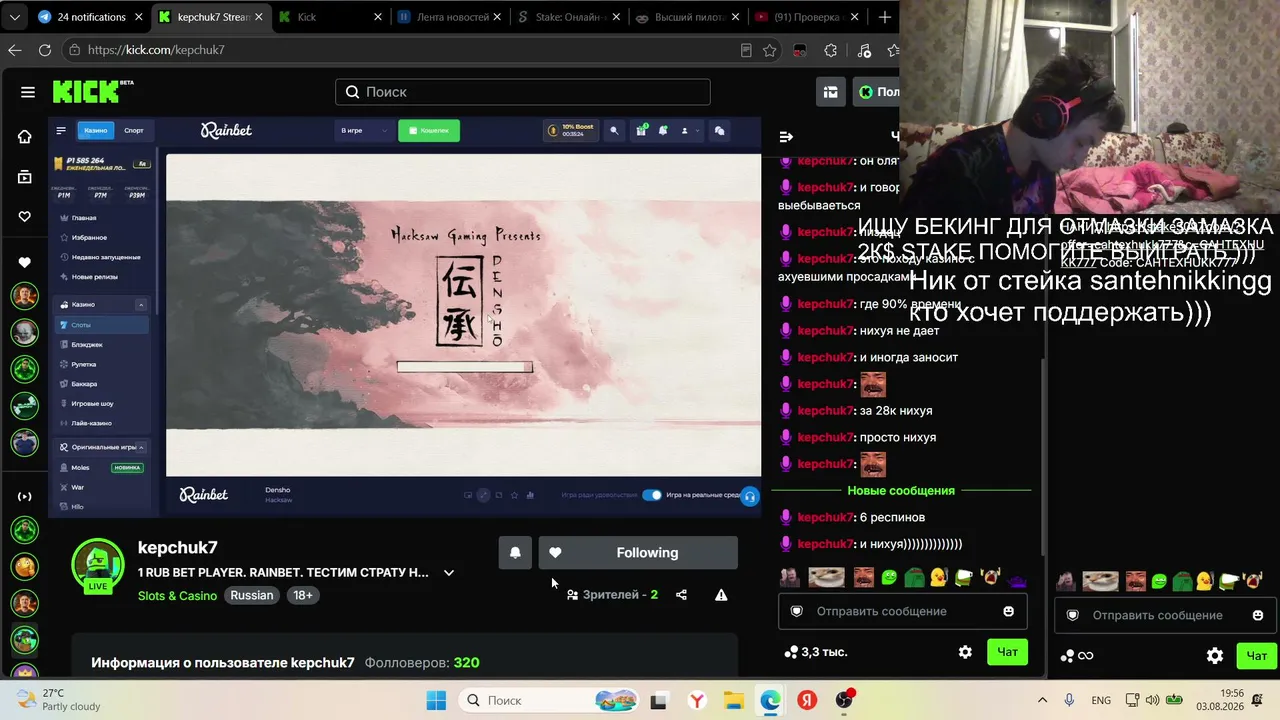Click kepchuk7 channel avatar
Viewport: 1280px width, 720px height.
tap(97, 567)
